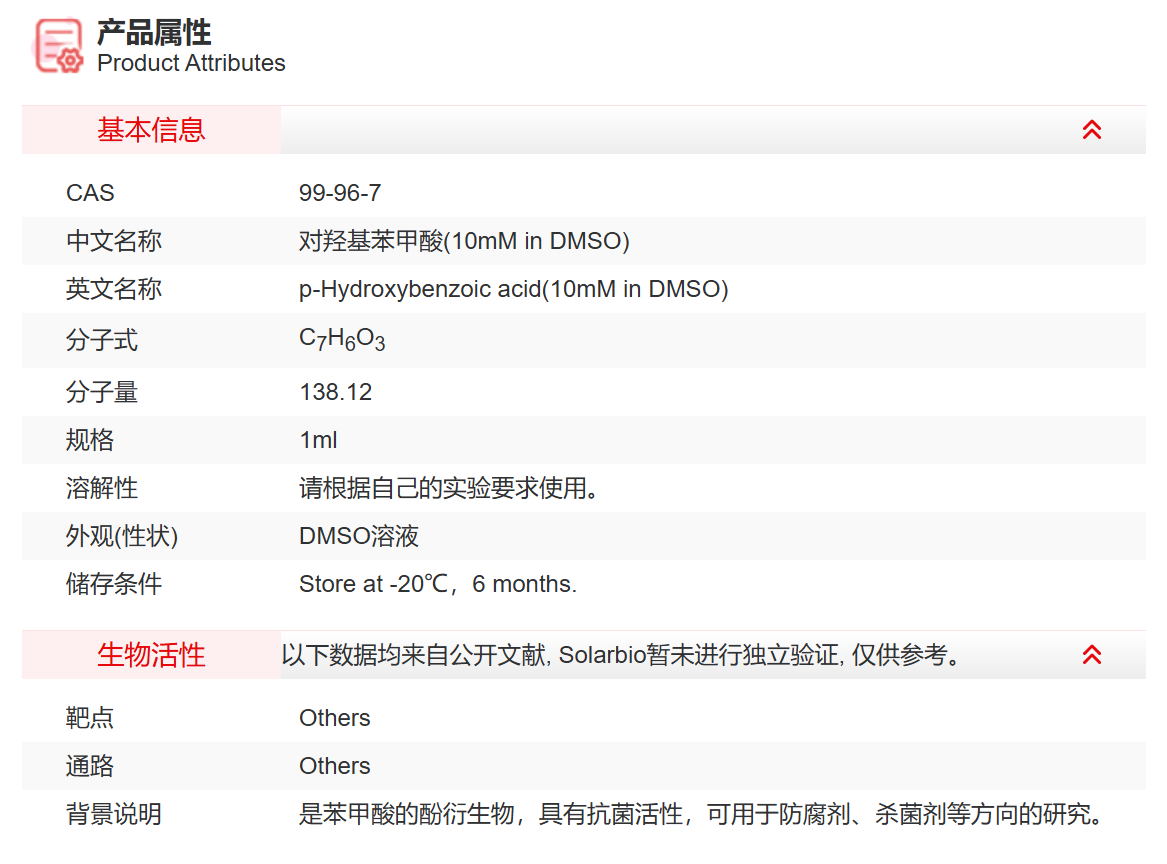Viewport: 1167px width, 864px height.
Task: Click the English name p-Hydroxybenzoic acid
Action: [513, 289]
